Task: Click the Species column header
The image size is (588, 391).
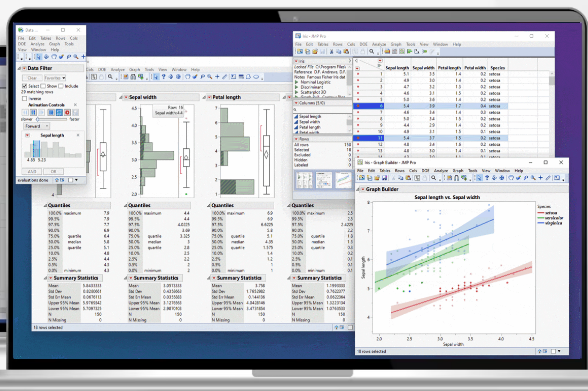Action: point(498,68)
